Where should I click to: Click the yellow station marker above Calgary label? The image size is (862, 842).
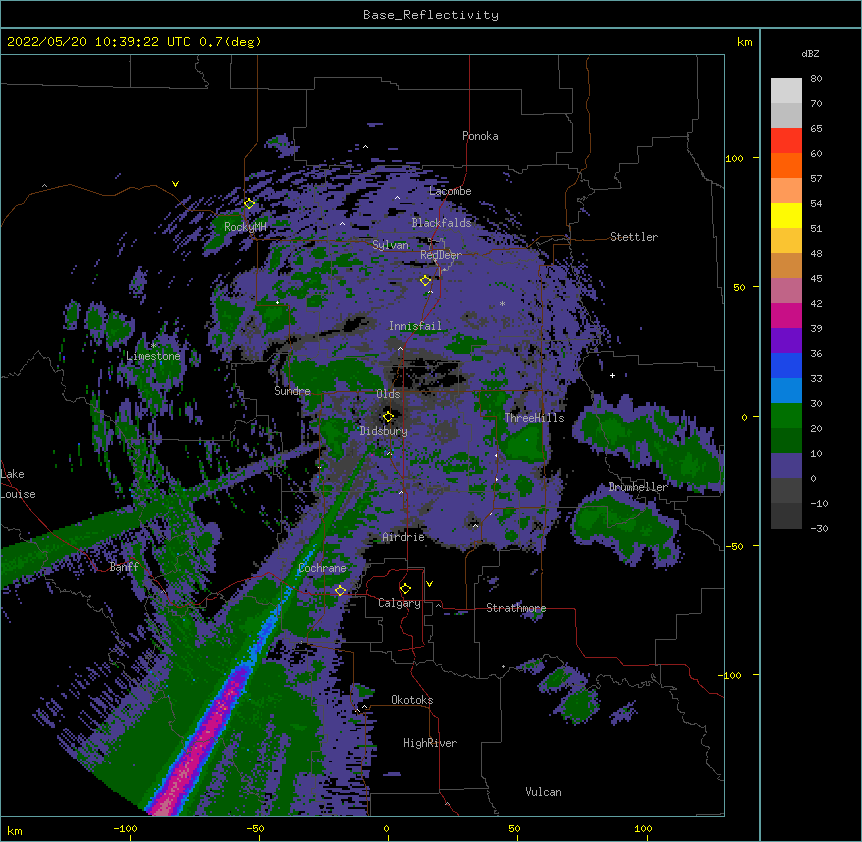[x=405, y=589]
